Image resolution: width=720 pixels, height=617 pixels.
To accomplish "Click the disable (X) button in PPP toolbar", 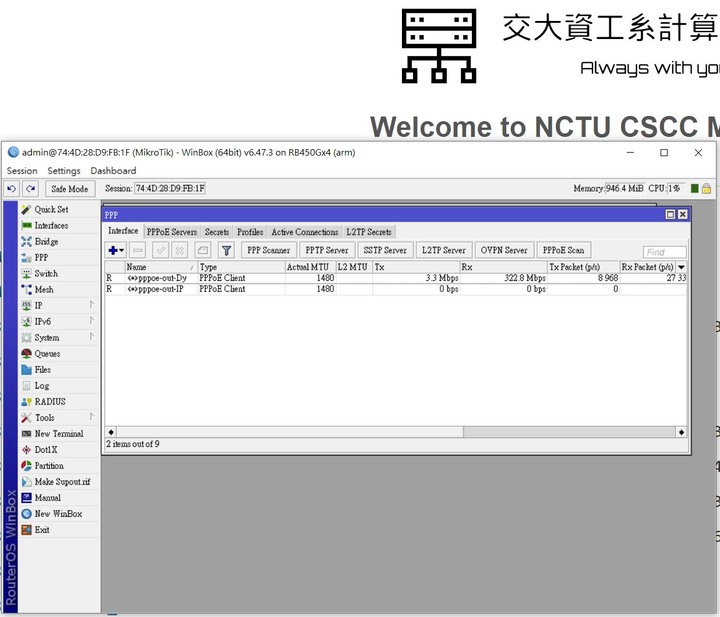I will pos(180,250).
